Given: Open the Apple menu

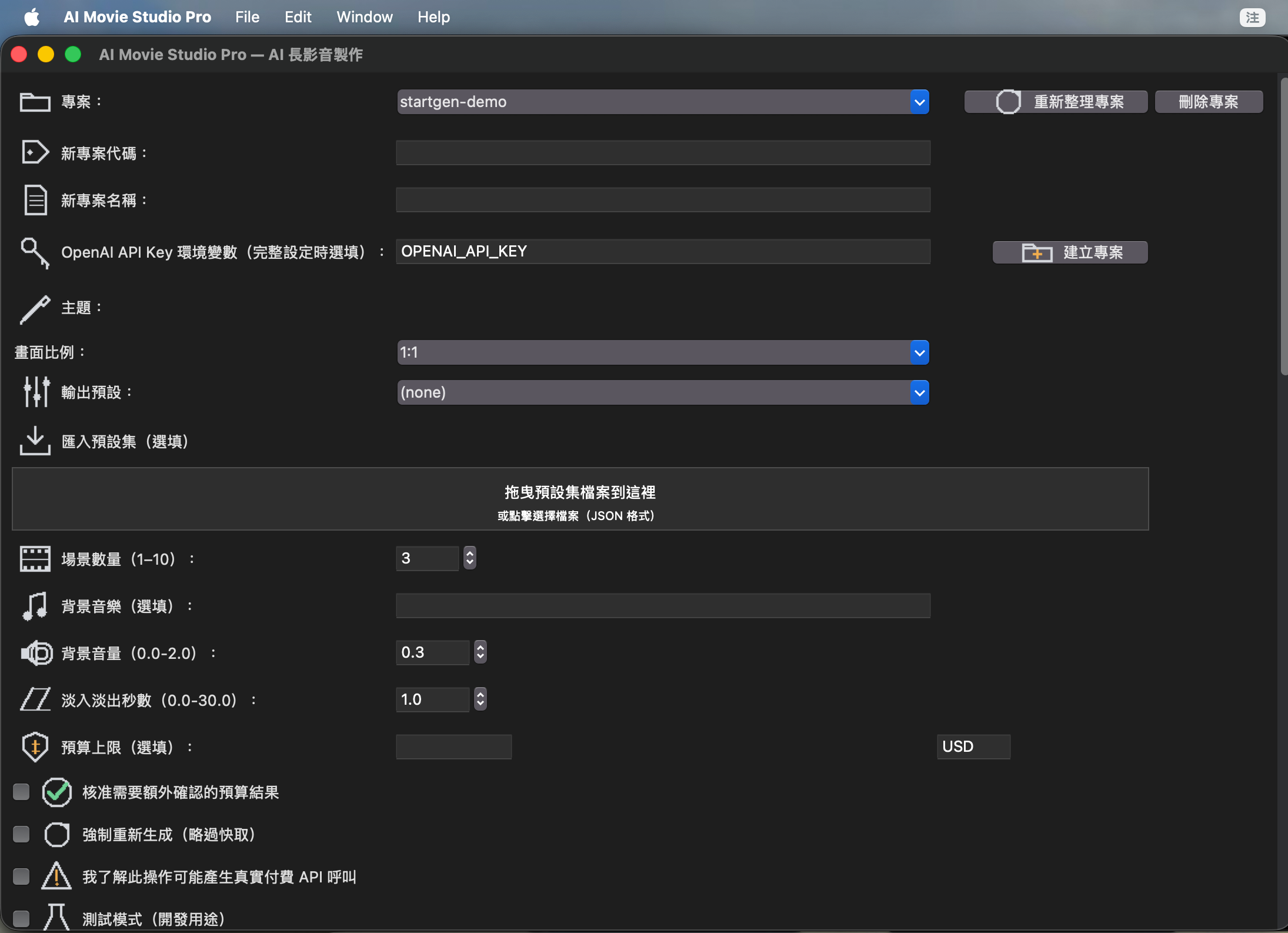Looking at the screenshot, I should click(32, 17).
